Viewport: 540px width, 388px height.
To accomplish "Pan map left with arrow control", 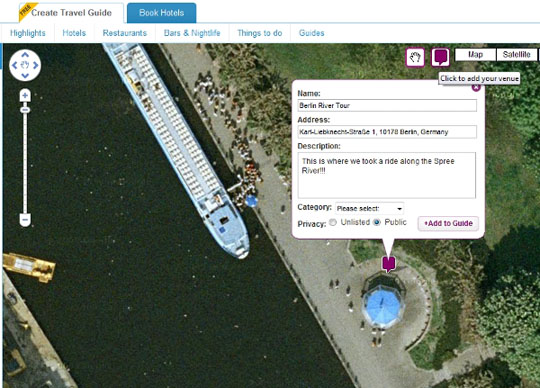I will click(x=14, y=65).
